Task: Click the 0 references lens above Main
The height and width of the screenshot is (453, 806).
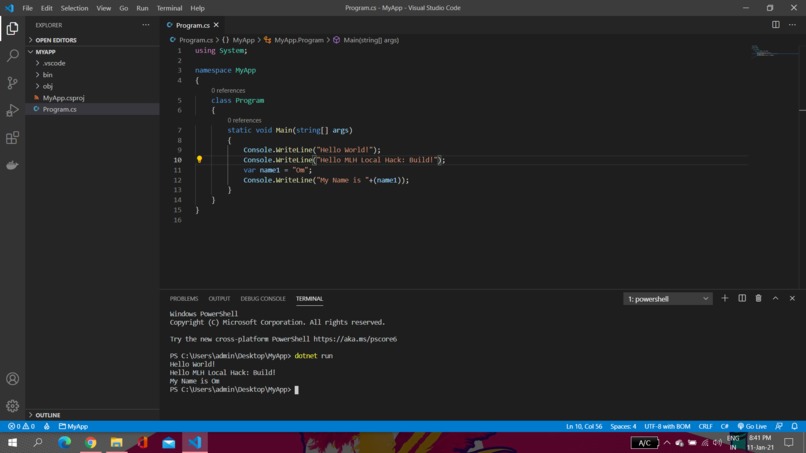Action: click(245, 120)
